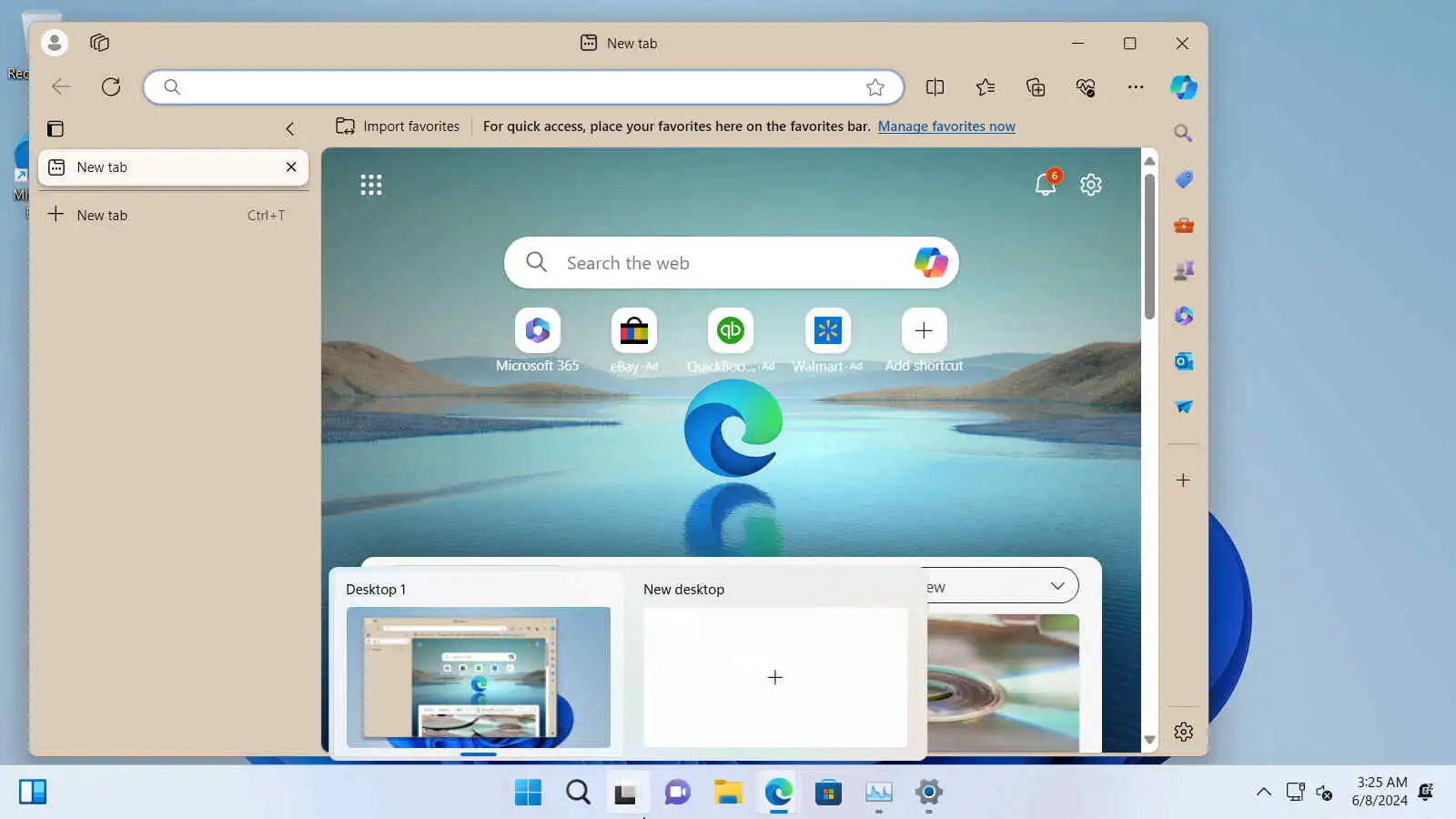The image size is (1456, 819).
Task: Open sidebar Shopping tag icon
Action: click(1183, 179)
